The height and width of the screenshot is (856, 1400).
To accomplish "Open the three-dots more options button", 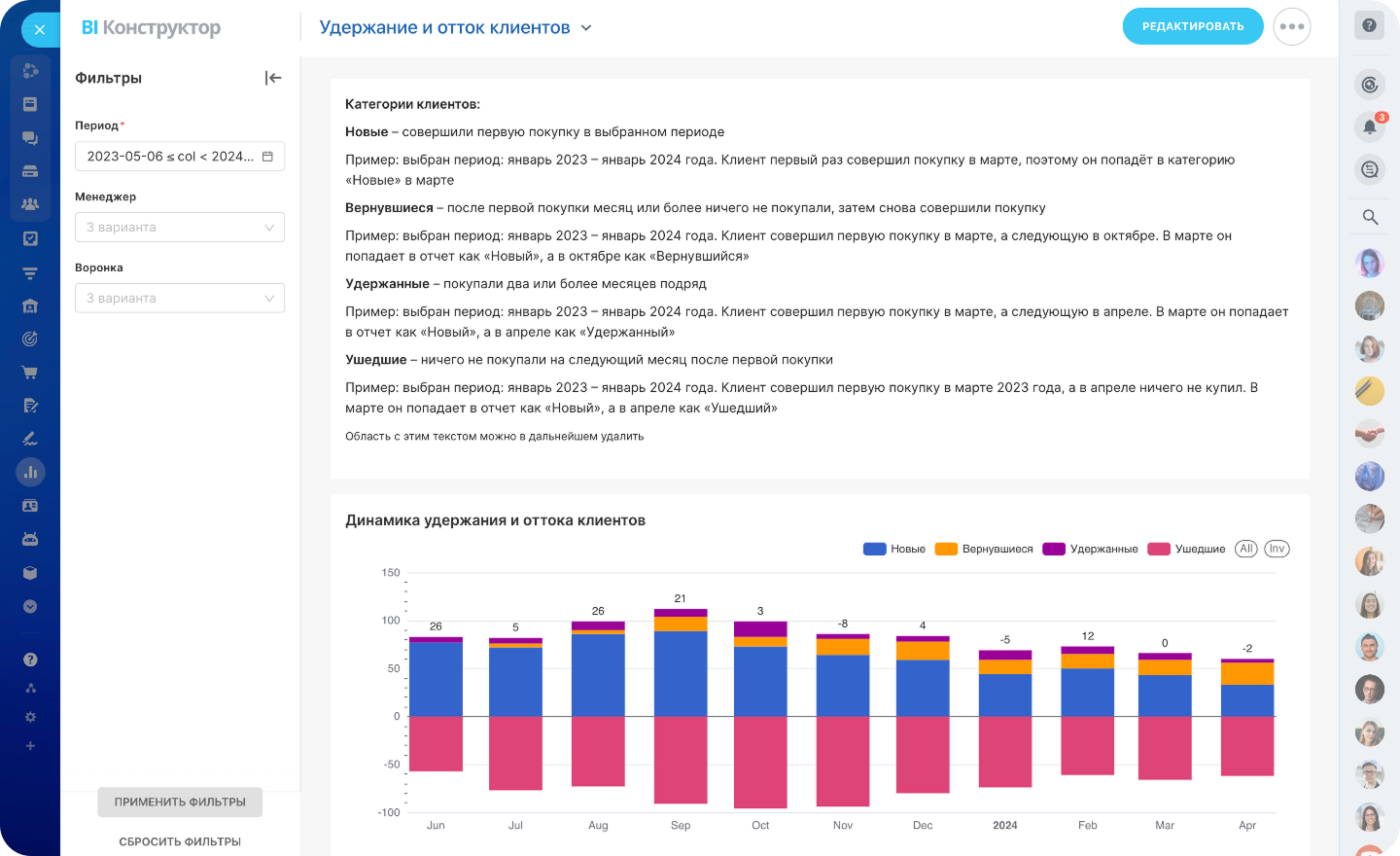I will pos(1291,26).
